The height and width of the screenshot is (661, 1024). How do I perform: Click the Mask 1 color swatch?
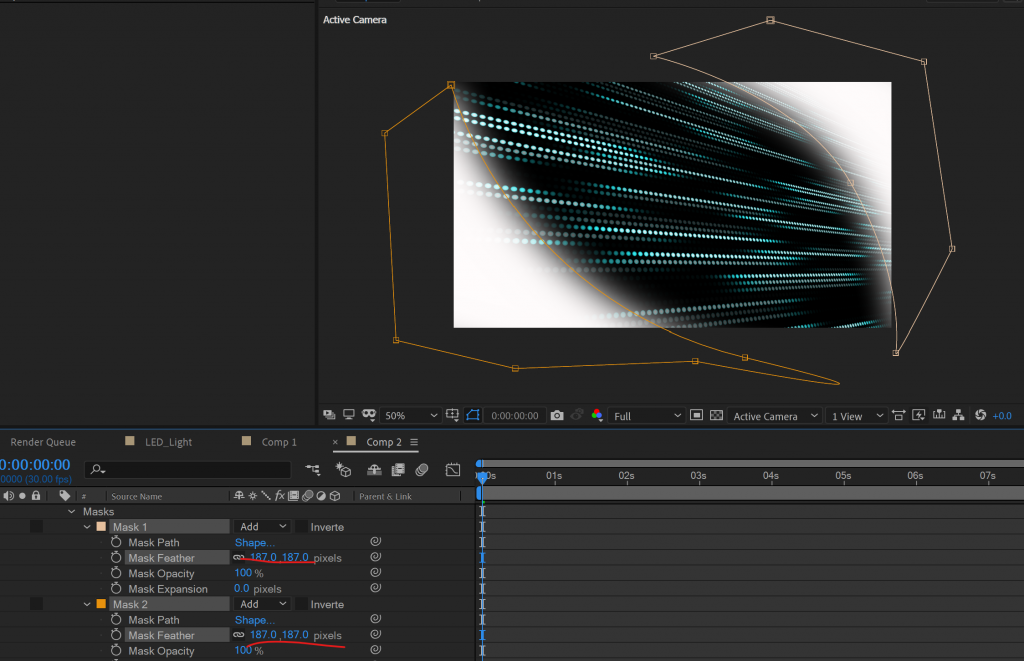101,527
